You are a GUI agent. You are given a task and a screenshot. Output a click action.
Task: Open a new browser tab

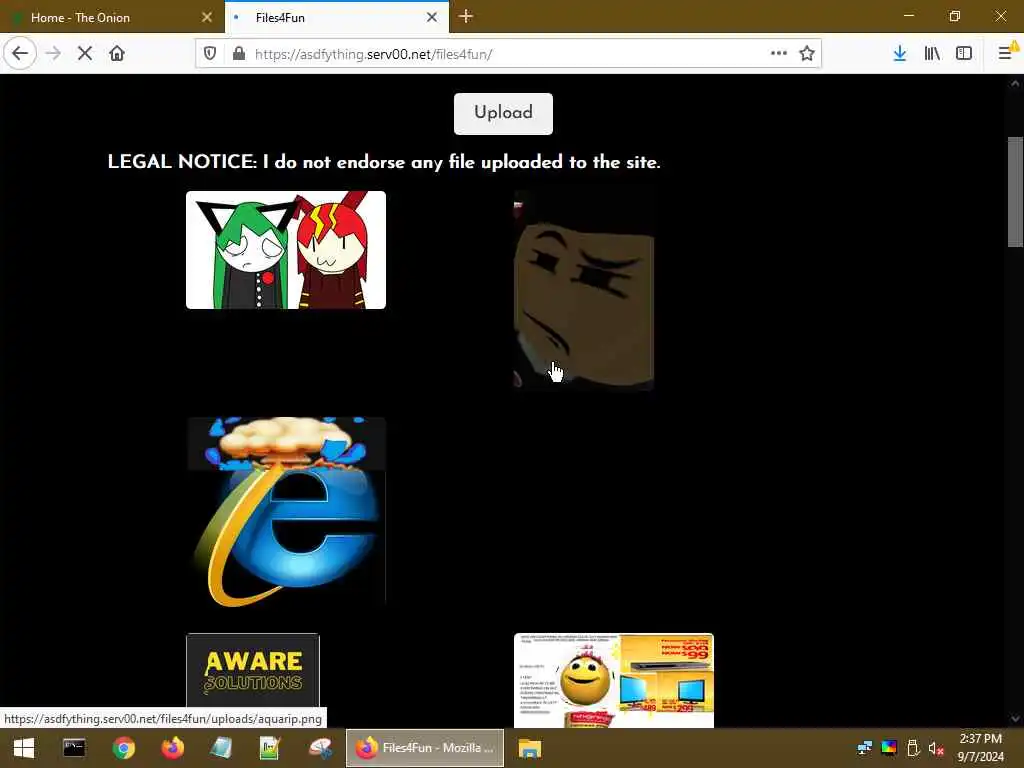coord(466,16)
